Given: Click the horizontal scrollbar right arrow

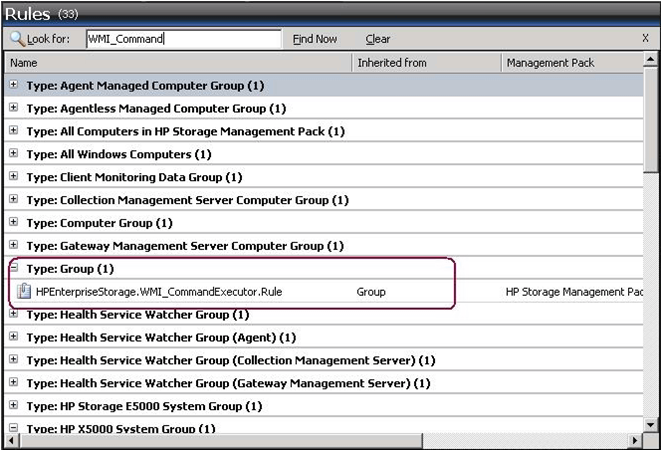Looking at the screenshot, I should click(x=635, y=441).
